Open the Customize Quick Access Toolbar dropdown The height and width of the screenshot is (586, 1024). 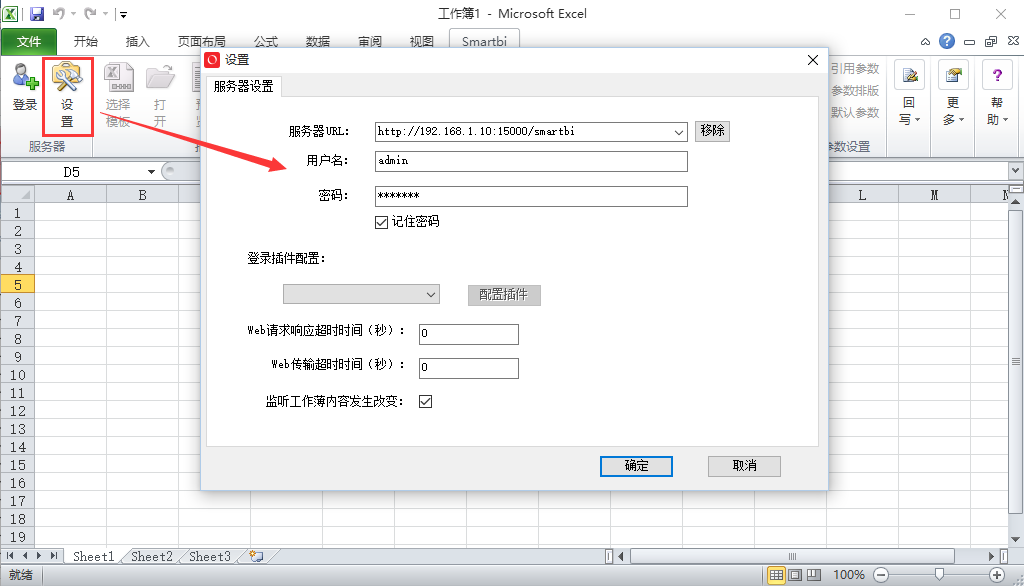point(123,14)
